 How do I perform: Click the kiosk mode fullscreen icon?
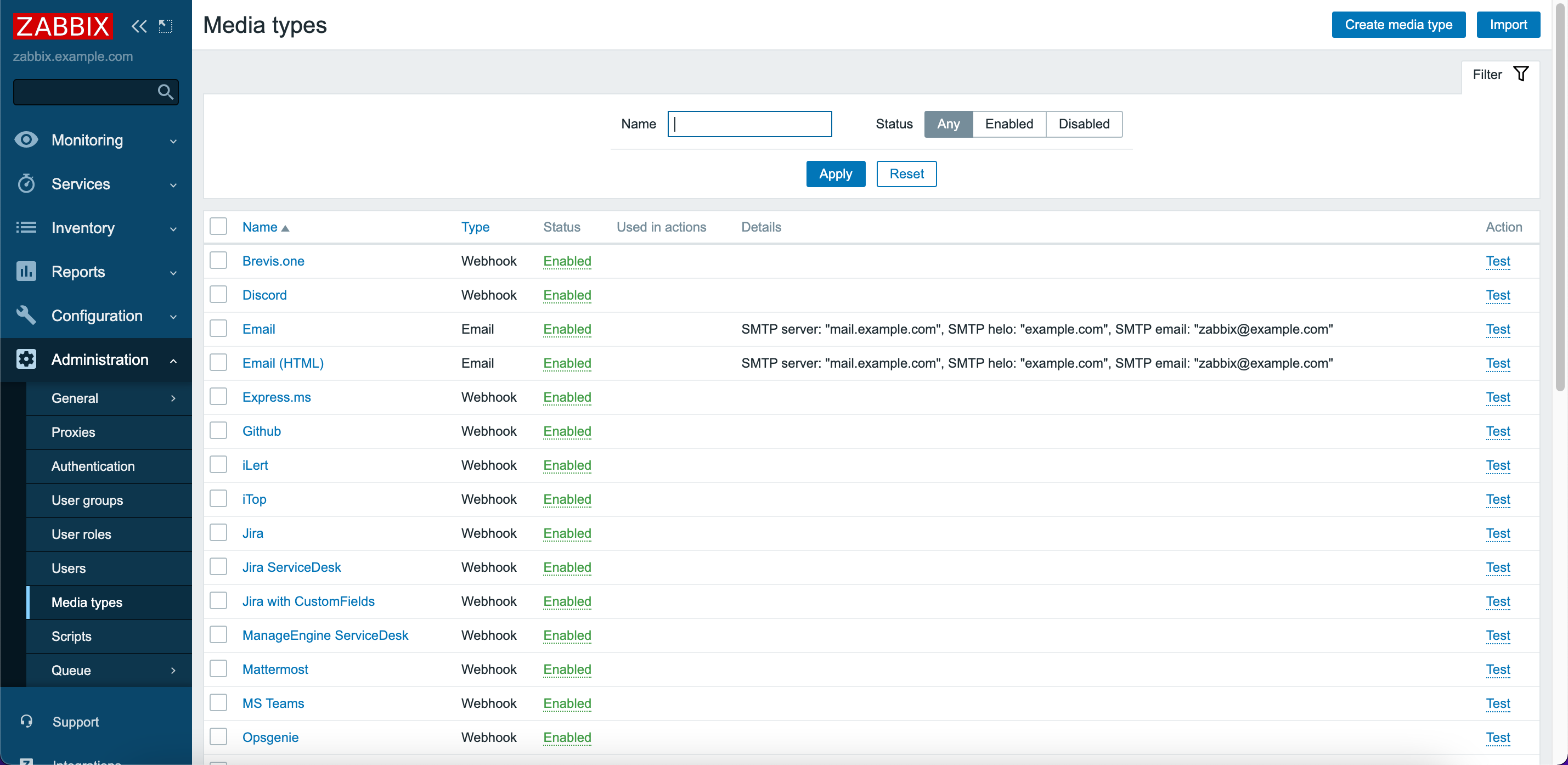pyautogui.click(x=166, y=26)
